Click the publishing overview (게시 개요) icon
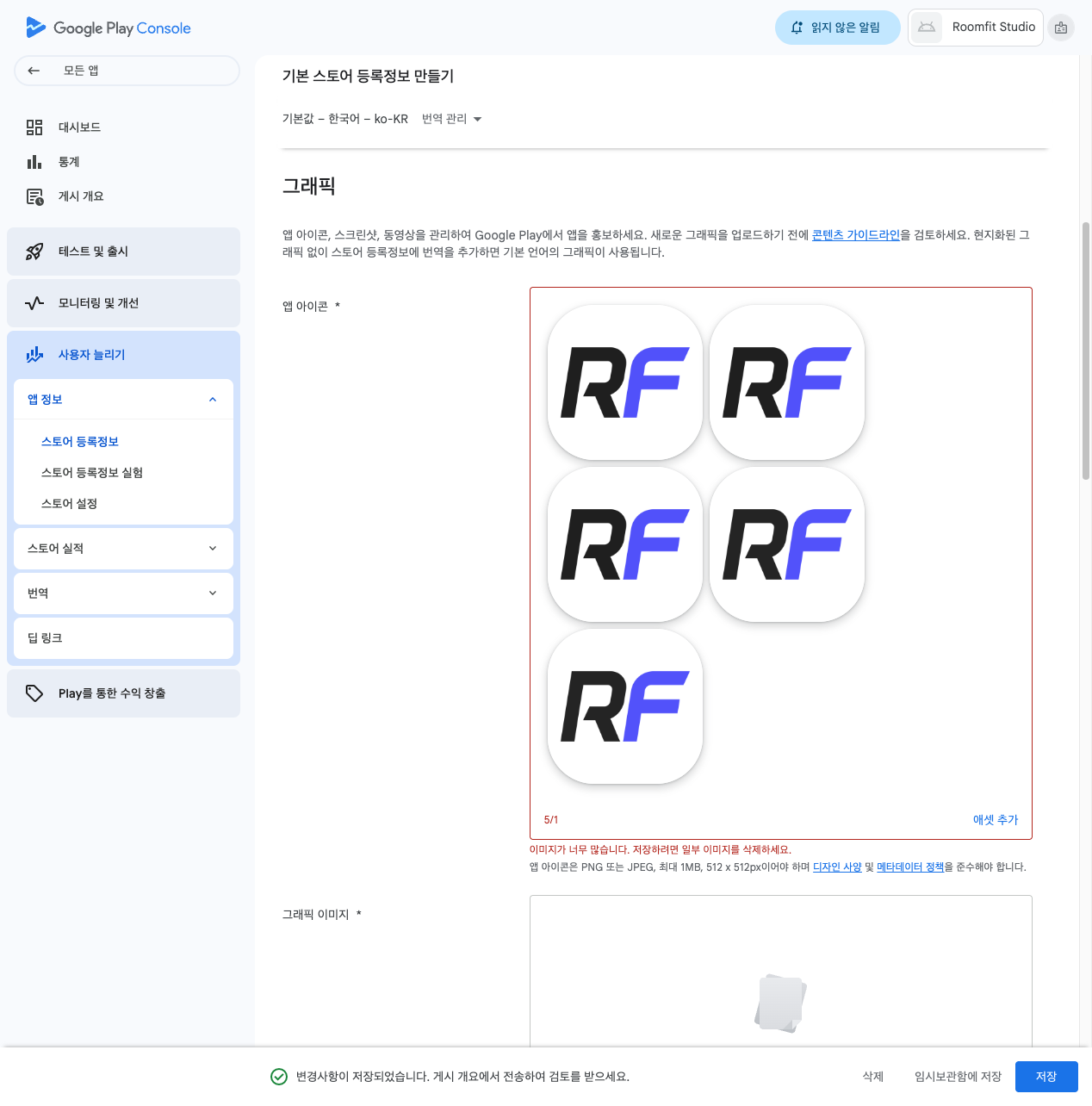The image size is (1092, 1106). (x=34, y=196)
